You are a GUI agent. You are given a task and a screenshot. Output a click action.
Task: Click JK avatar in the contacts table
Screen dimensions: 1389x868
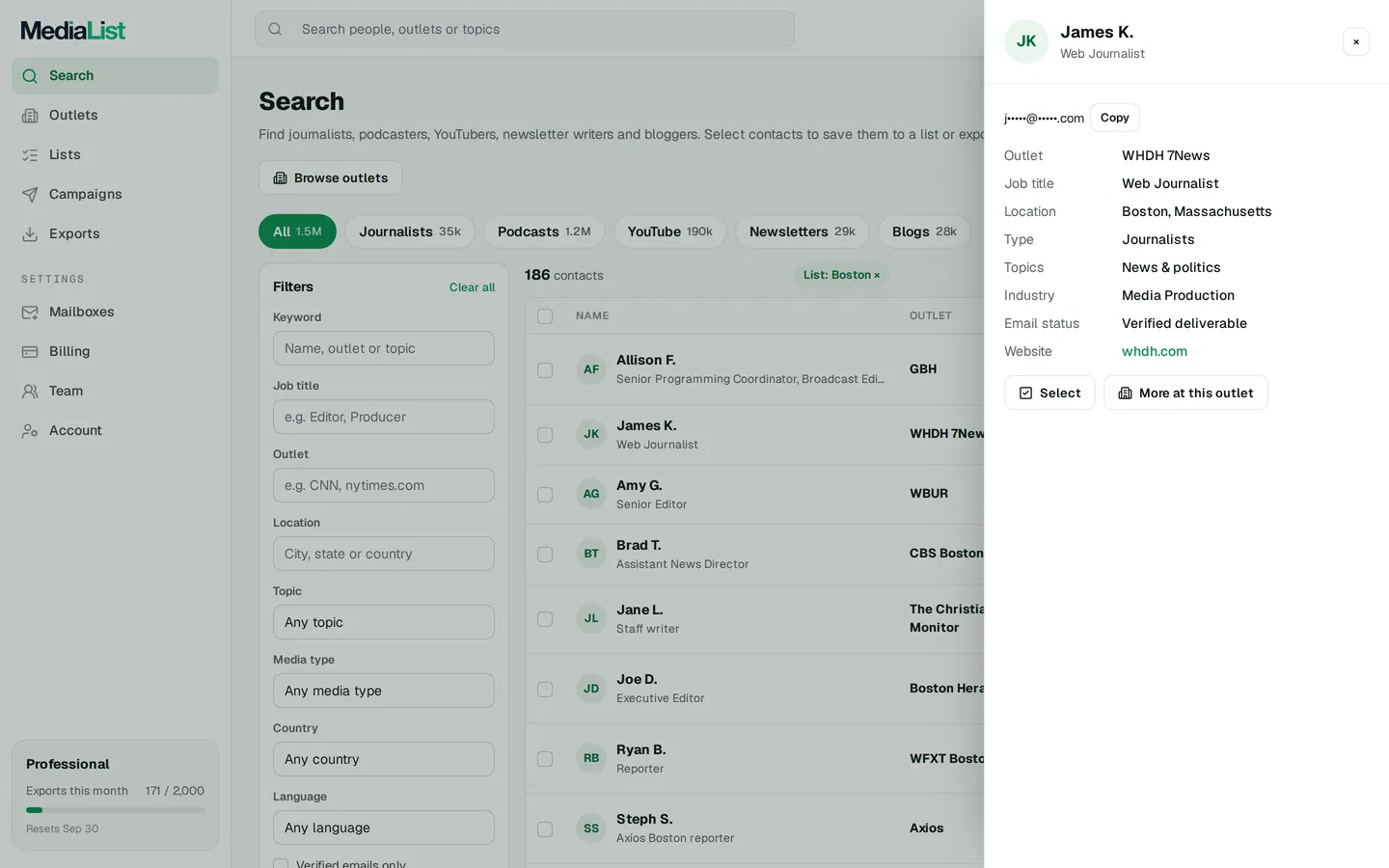coord(591,434)
